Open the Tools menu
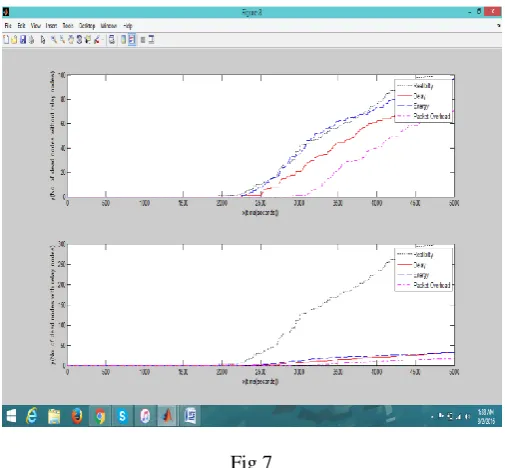Image resolution: width=505 pixels, height=468 pixels. point(68,26)
